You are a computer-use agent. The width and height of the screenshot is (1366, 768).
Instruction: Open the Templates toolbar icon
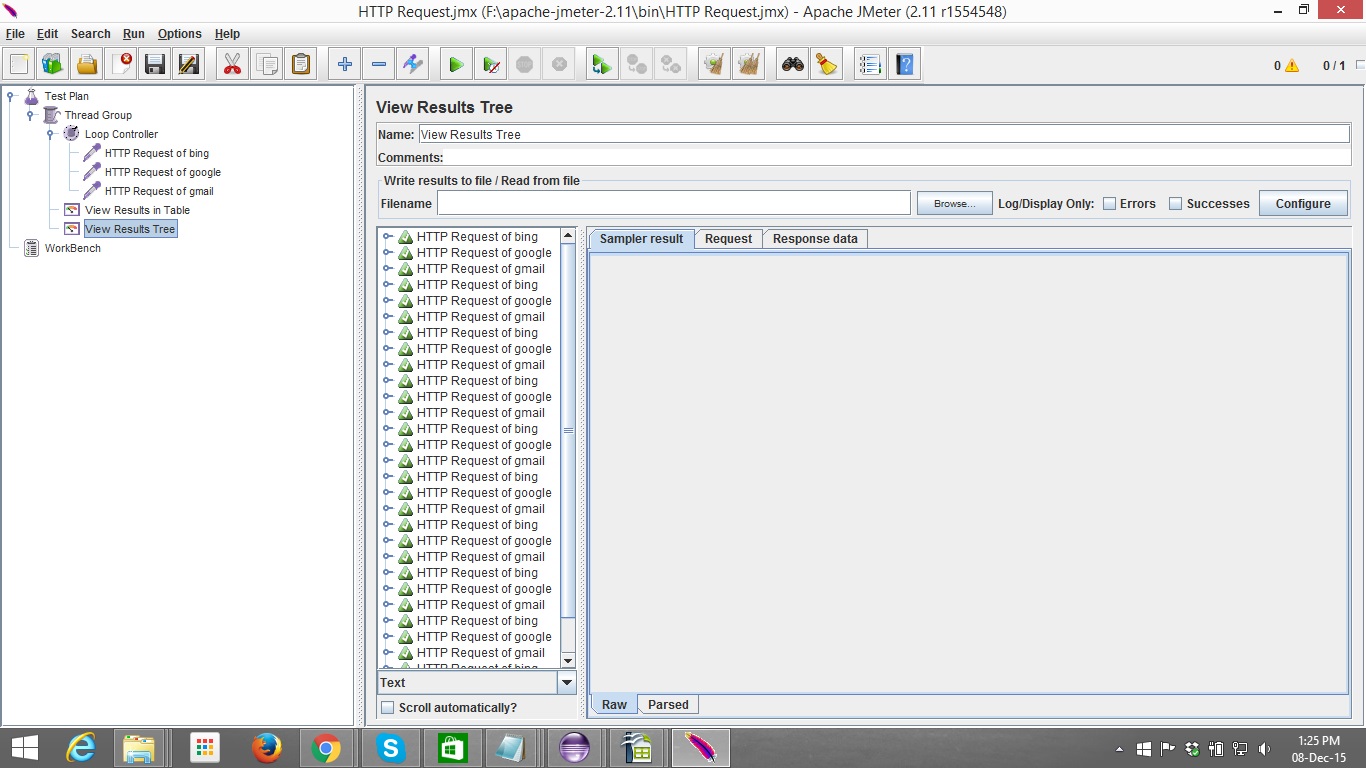53,65
